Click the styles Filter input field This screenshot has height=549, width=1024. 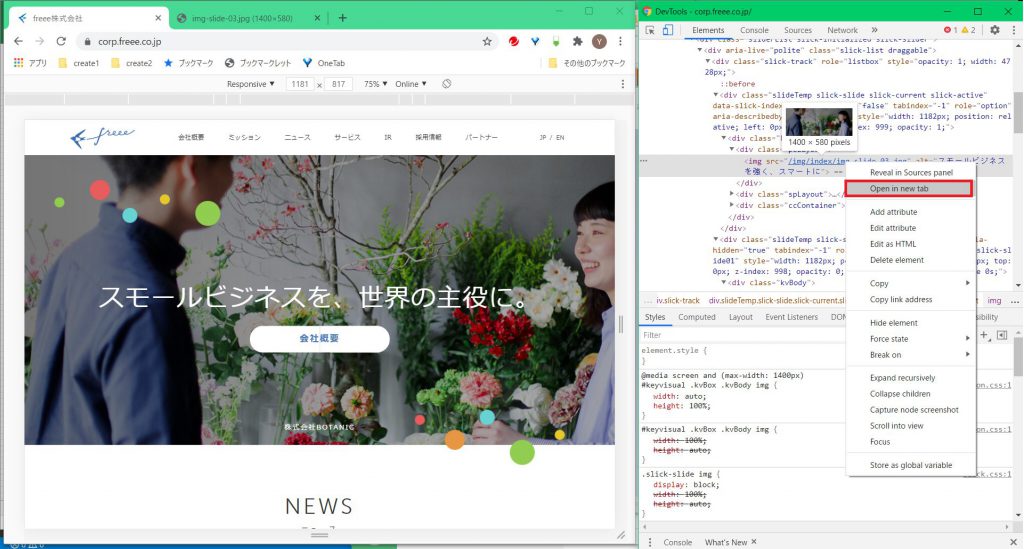[x=741, y=335]
